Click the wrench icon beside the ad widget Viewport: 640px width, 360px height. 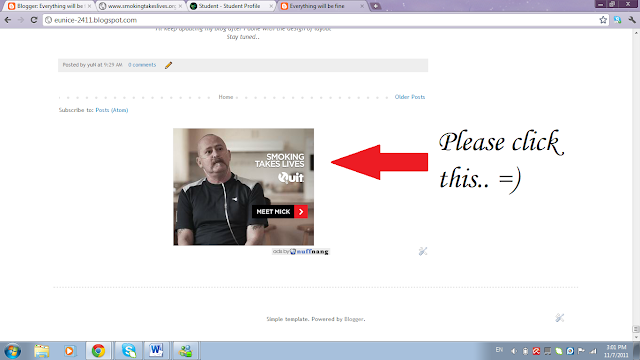(x=423, y=251)
